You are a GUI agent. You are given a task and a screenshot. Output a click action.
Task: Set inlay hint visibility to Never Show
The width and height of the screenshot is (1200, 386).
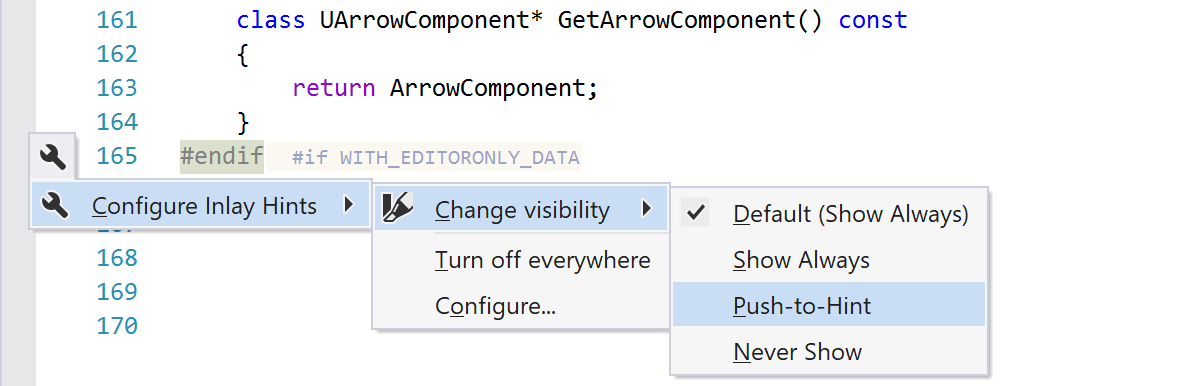click(x=829, y=351)
